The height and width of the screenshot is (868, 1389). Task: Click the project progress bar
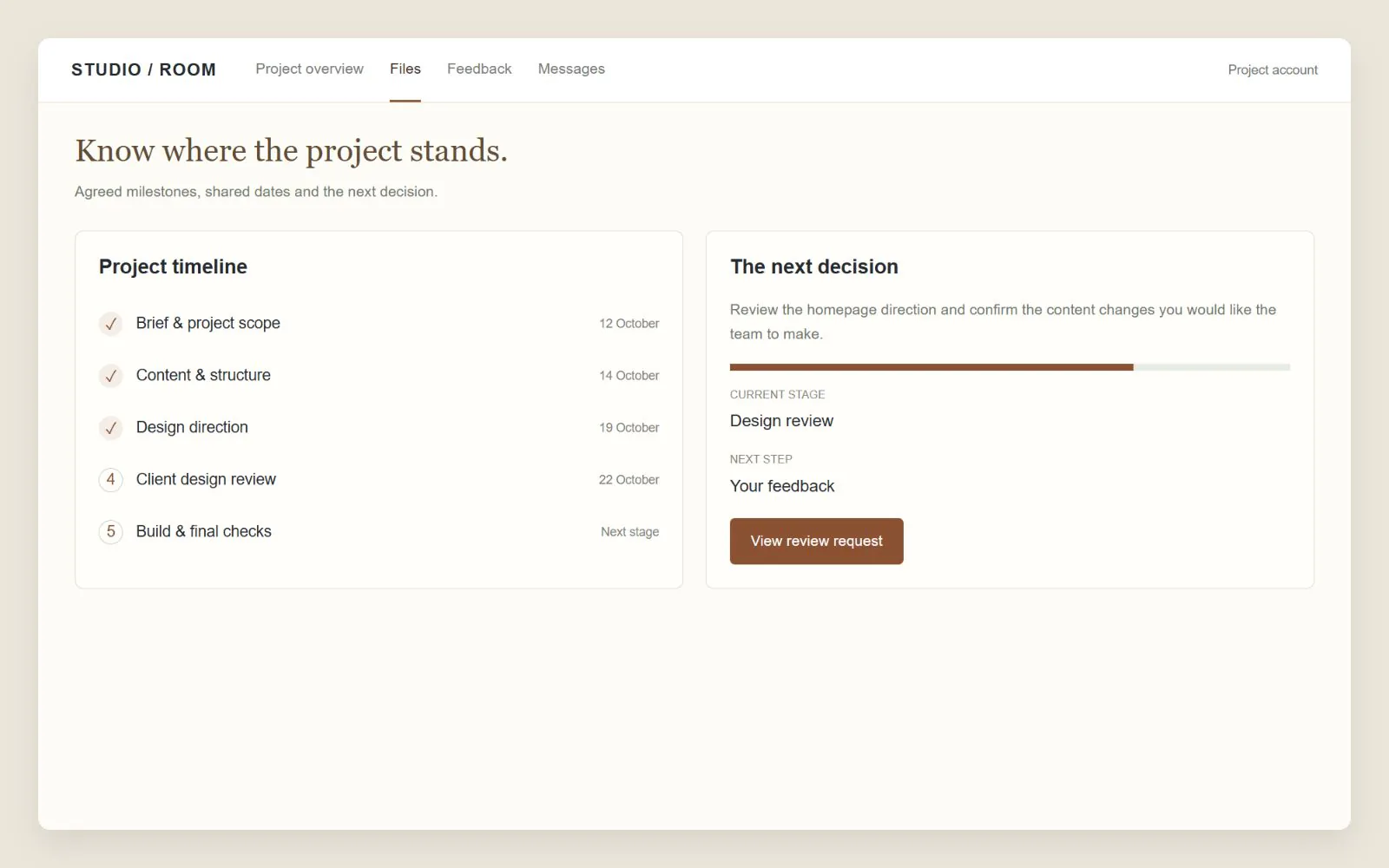pos(1010,367)
